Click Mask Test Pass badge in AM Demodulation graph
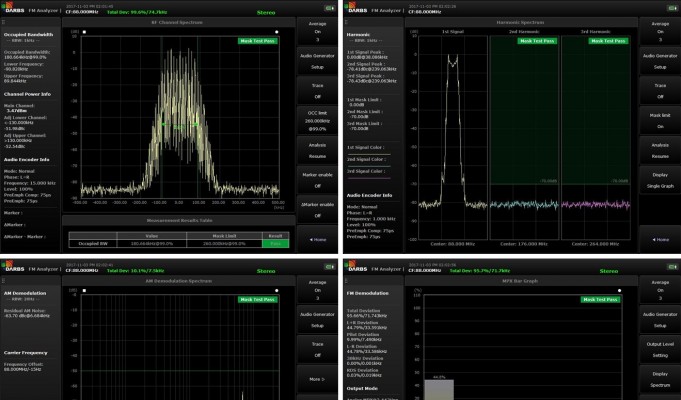Image resolution: width=681 pixels, height=400 pixels. click(258, 300)
